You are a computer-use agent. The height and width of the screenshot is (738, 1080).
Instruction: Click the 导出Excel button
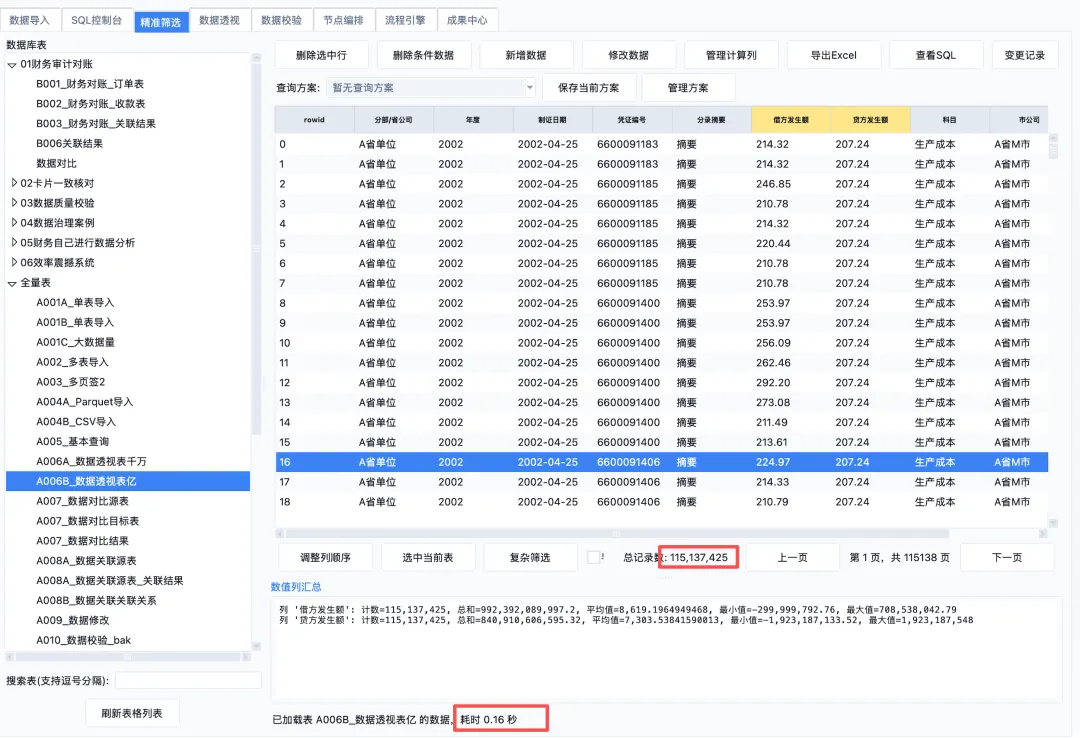(x=833, y=55)
